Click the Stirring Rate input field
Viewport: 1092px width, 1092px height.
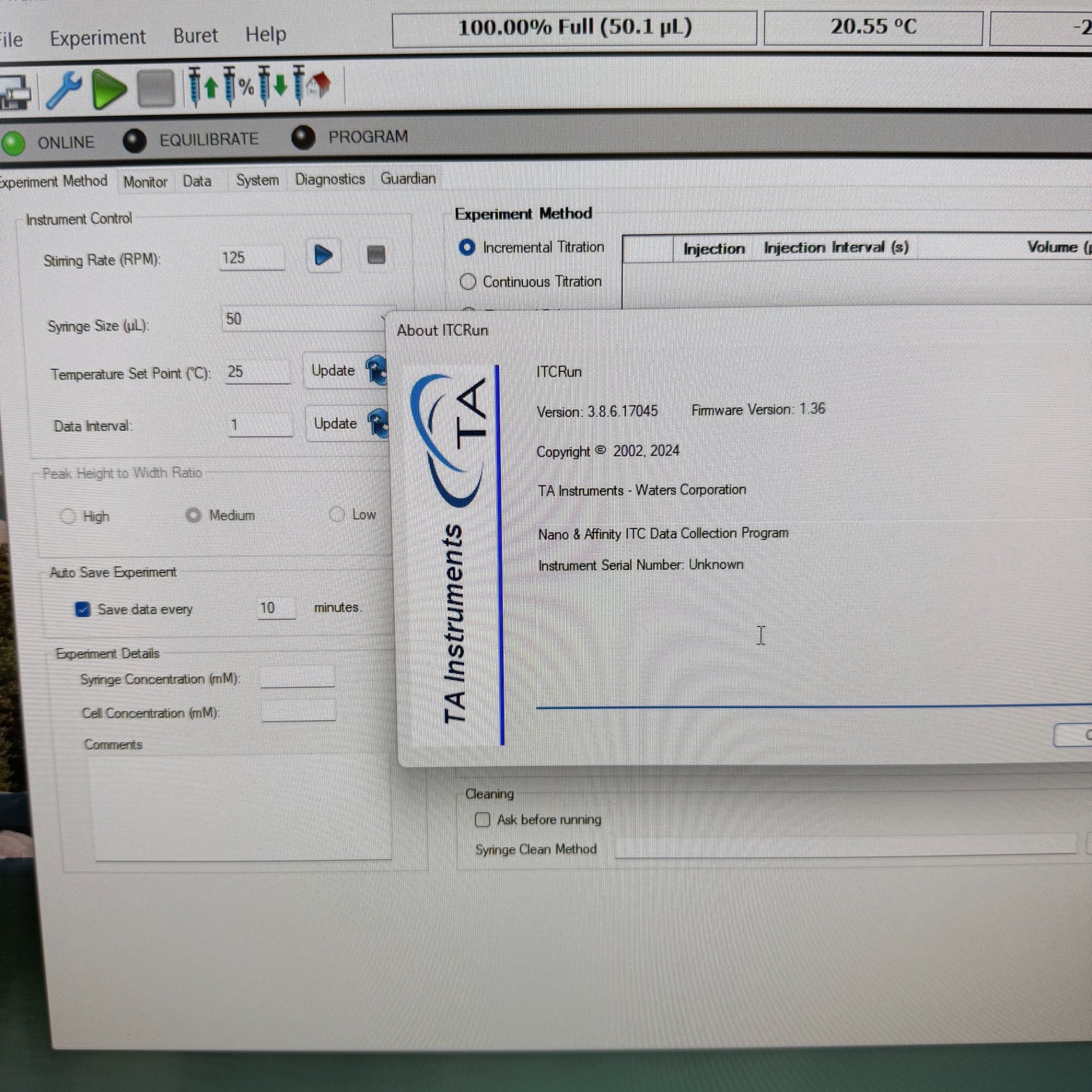(x=252, y=258)
